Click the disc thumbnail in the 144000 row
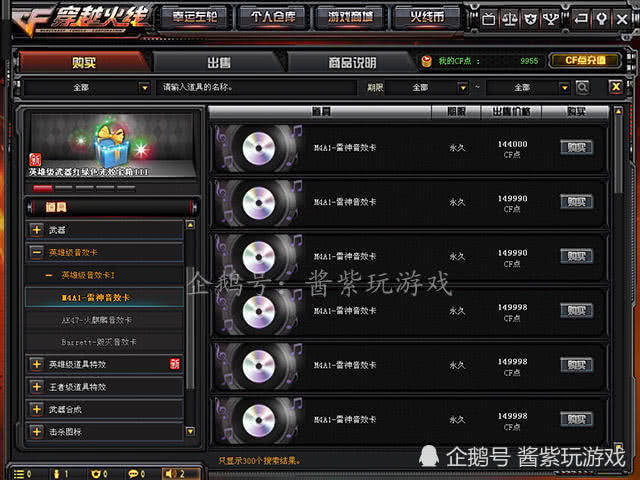The image size is (640, 480). (x=258, y=148)
